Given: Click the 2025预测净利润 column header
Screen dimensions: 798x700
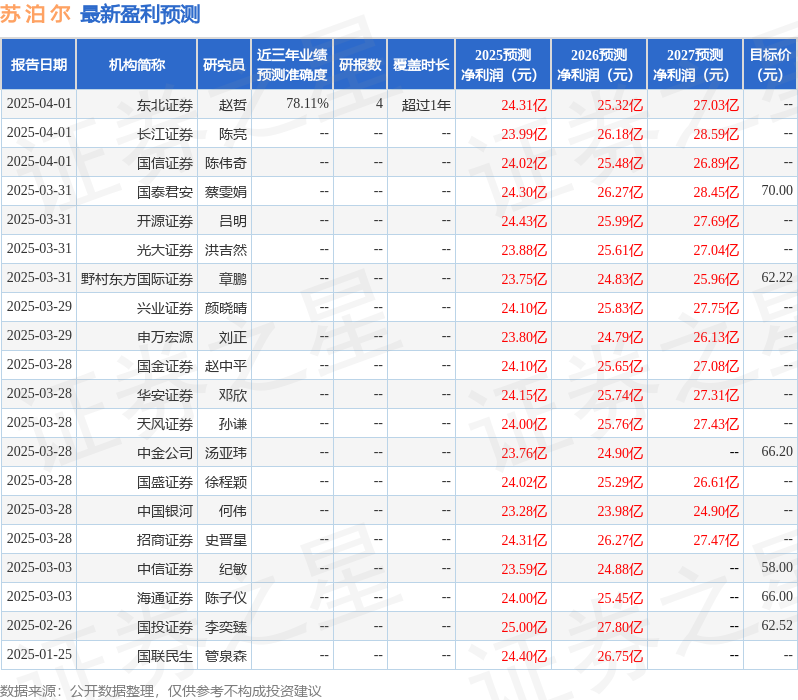Looking at the screenshot, I should click(503, 65).
